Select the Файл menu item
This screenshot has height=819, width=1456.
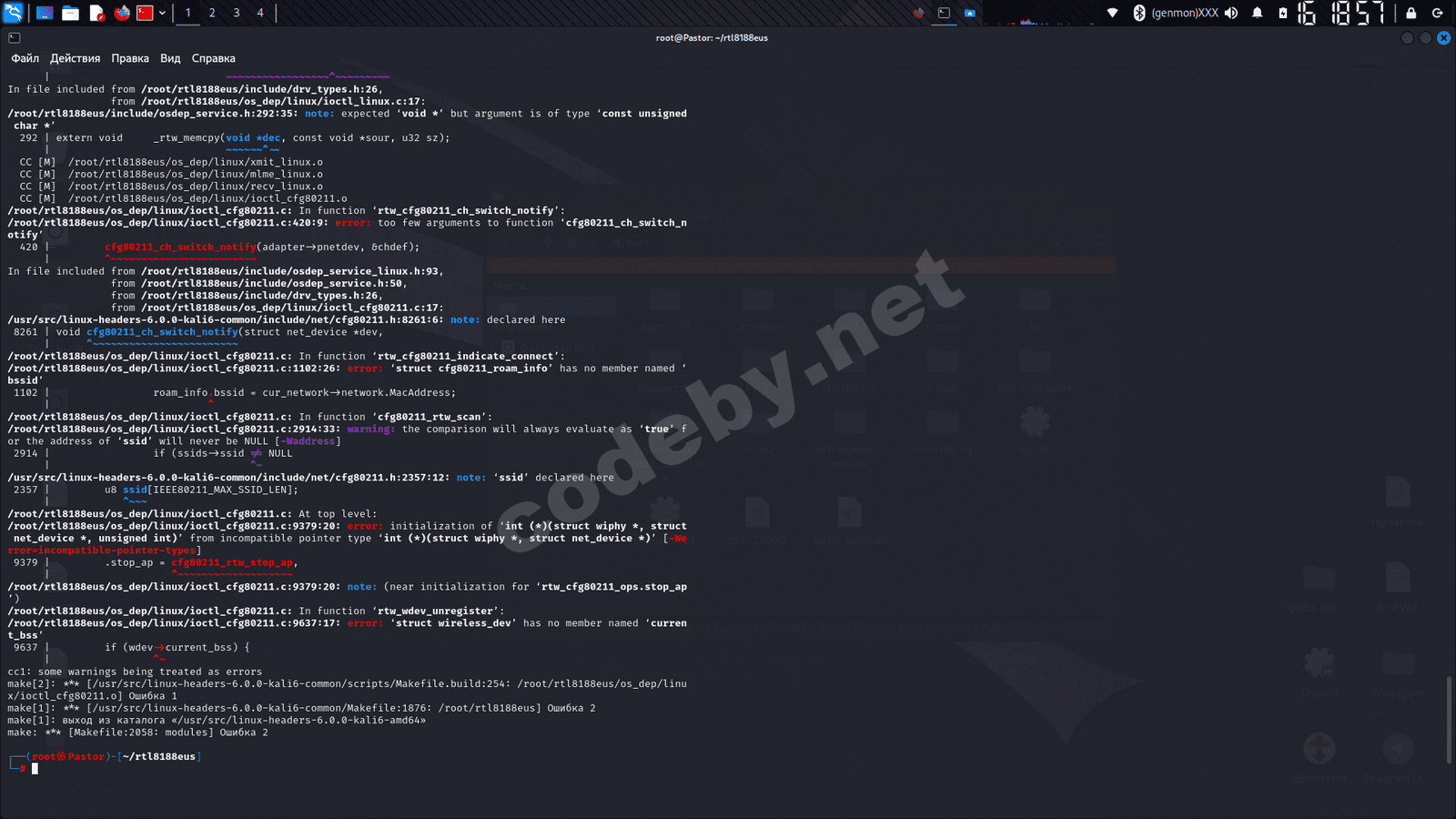(25, 57)
